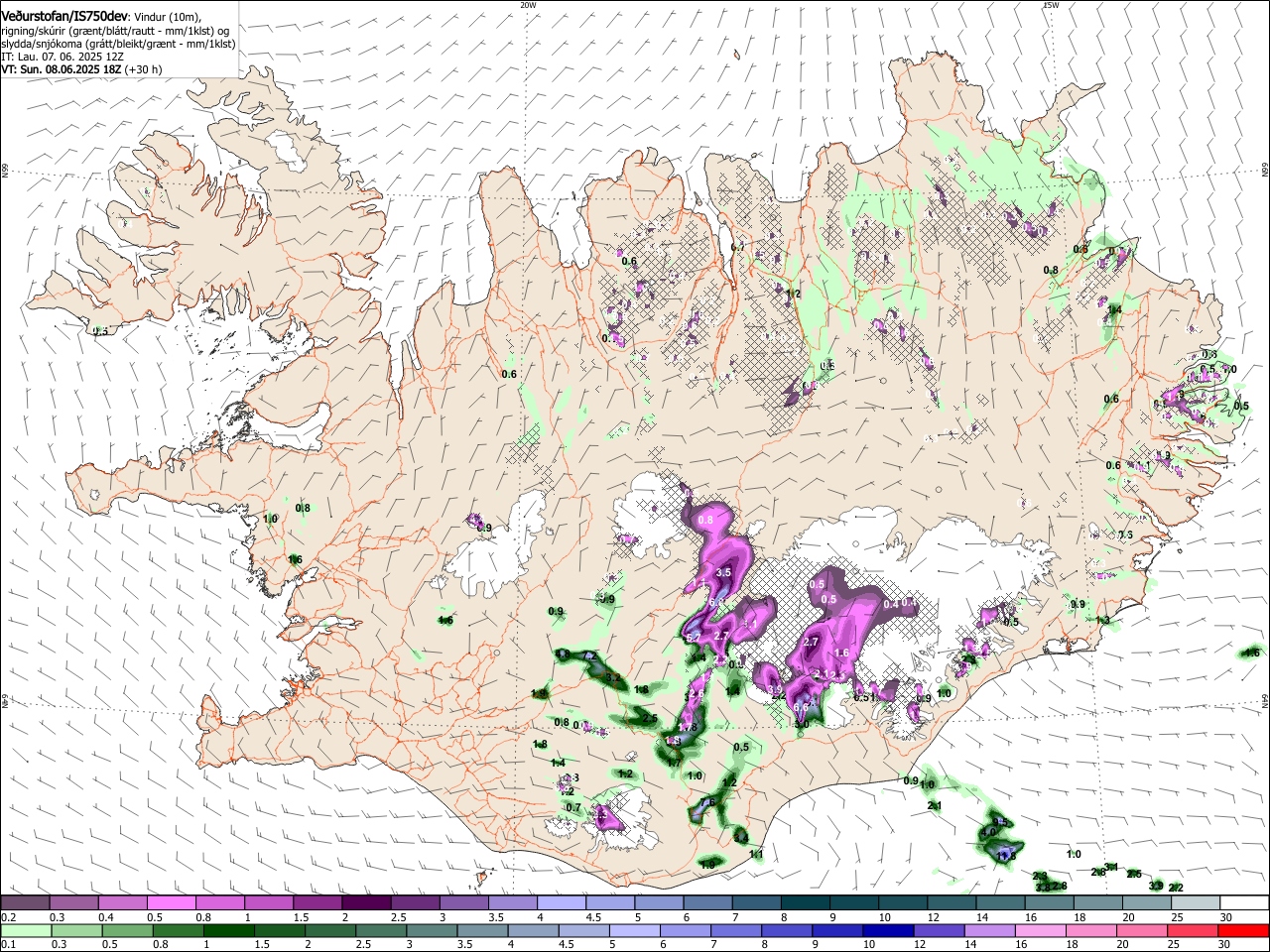
Task: Click the white swatch ending the snow legend
Action: coord(1243,903)
